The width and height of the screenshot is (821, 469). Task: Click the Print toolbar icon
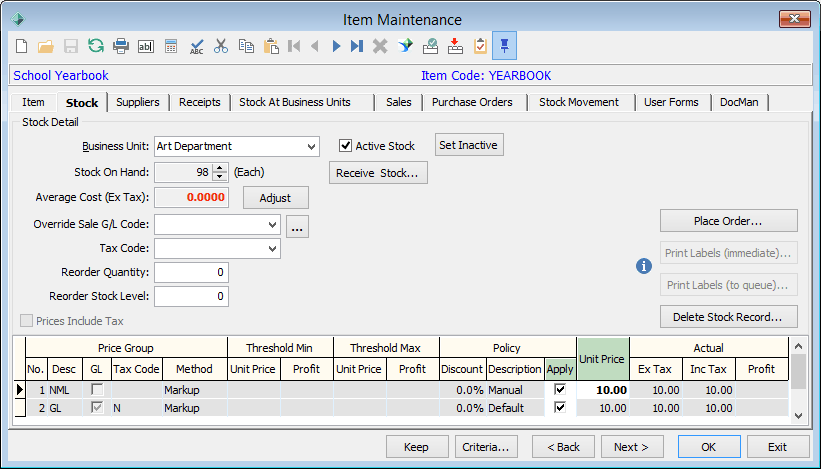(x=121, y=46)
